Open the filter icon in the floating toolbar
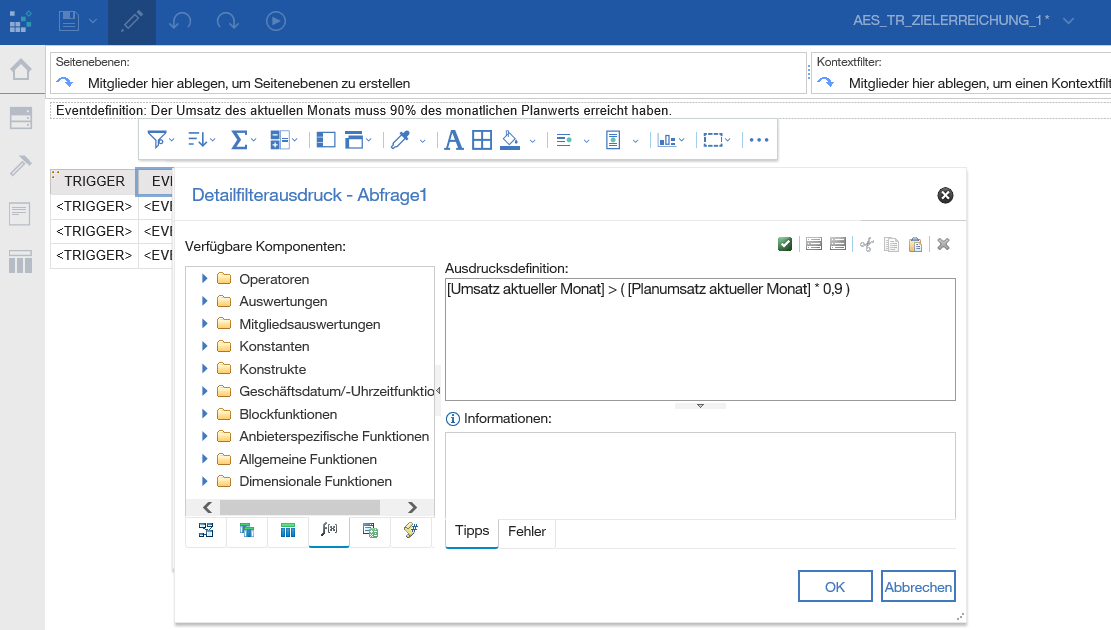 click(x=157, y=139)
